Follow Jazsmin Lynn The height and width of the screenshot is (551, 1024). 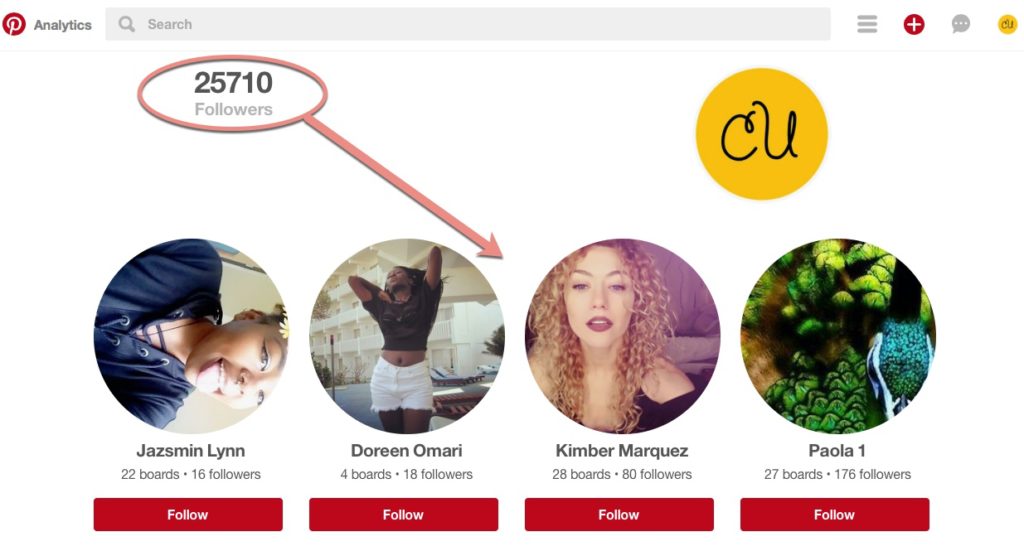[188, 514]
